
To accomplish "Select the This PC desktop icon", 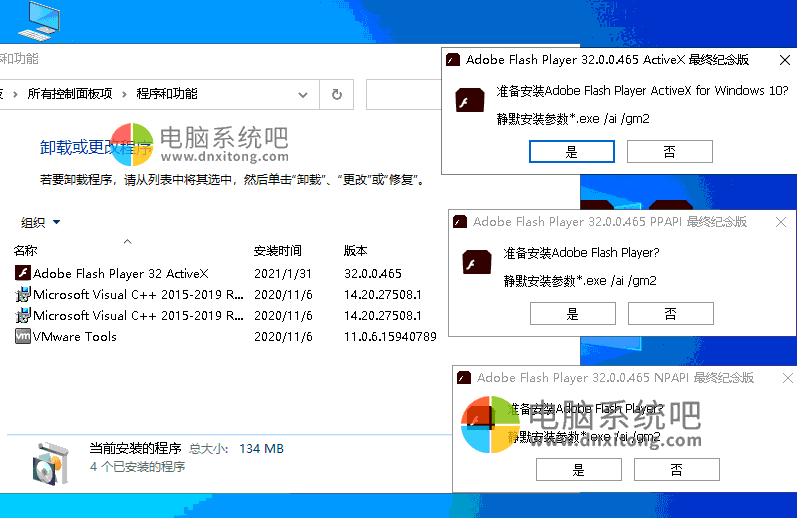I will pos(31,19).
